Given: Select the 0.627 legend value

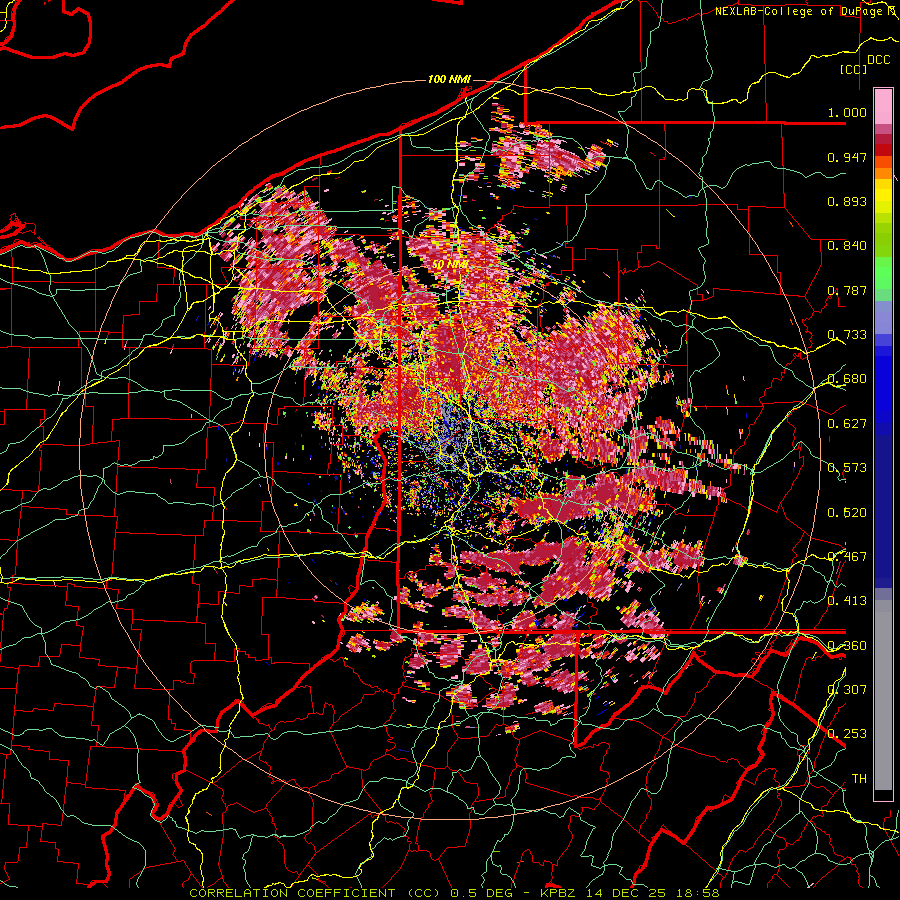Looking at the screenshot, I should pos(847,424).
